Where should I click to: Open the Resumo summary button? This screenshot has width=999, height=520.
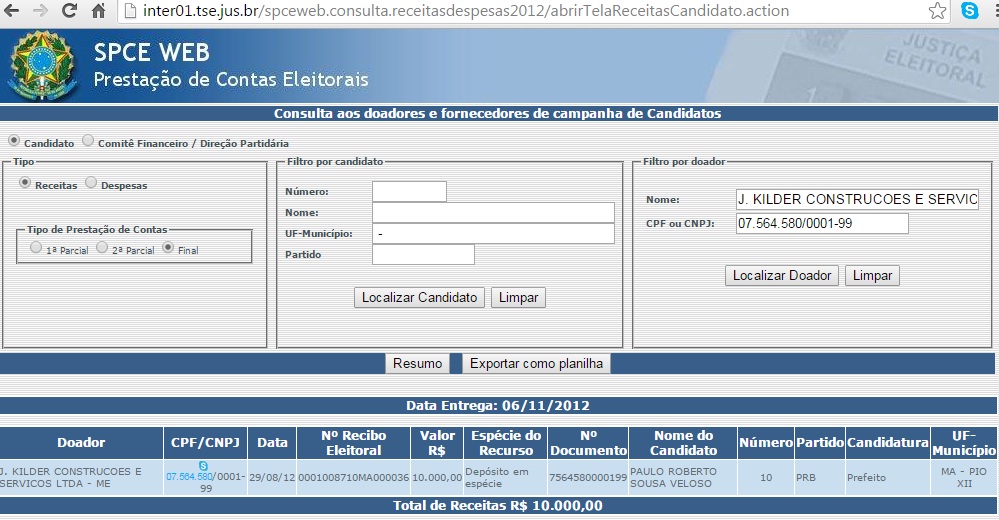tap(417, 363)
